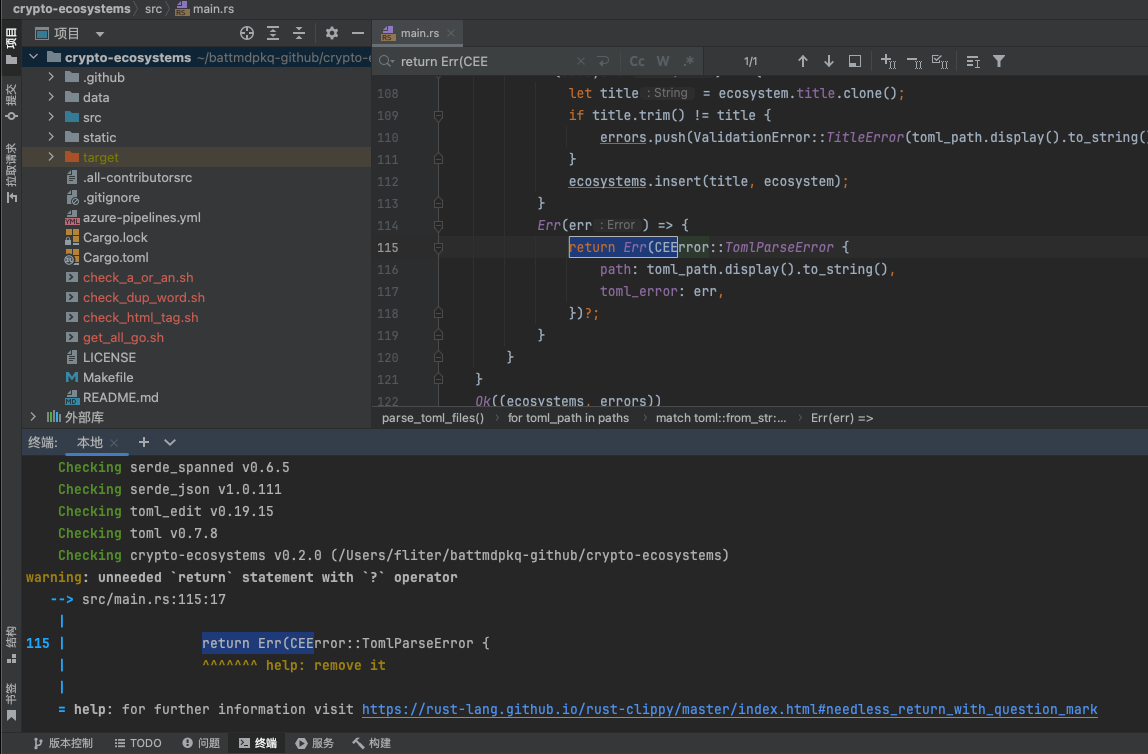Click the expand all icon in project panel
The image size is (1148, 754).
(x=273, y=33)
